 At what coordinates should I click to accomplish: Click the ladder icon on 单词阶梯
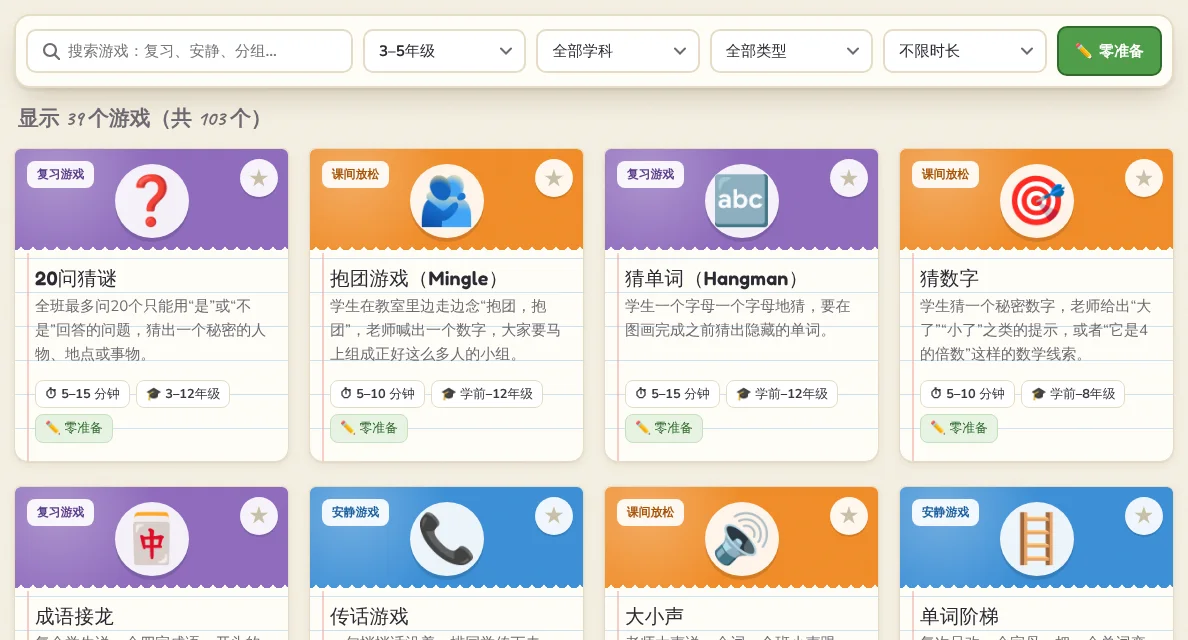point(1036,539)
